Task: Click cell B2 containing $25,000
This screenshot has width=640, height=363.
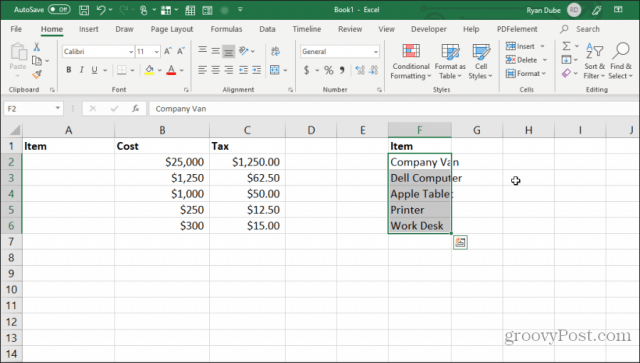Action: pyautogui.click(x=162, y=162)
